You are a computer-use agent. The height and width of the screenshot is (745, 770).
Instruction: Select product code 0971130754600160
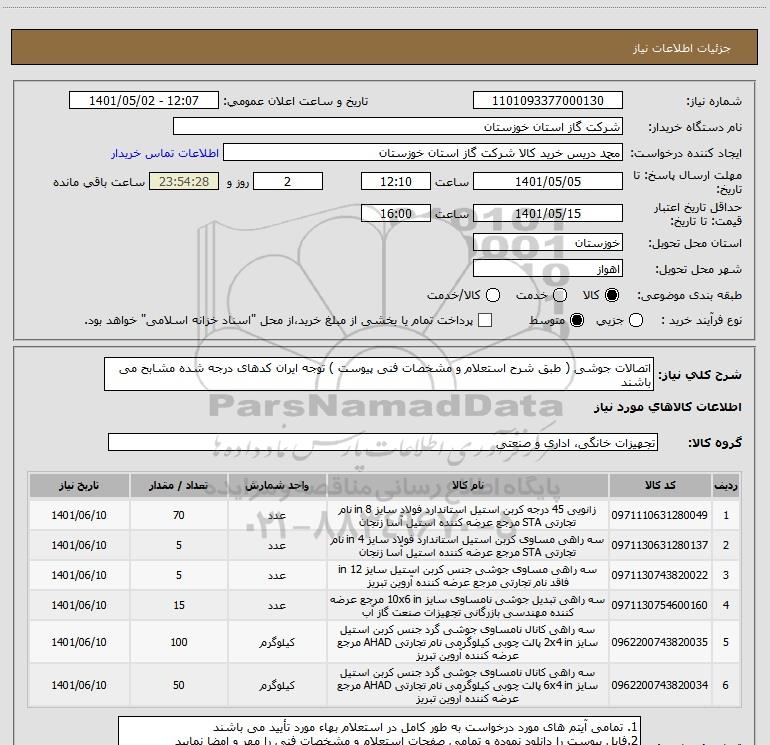tap(660, 605)
